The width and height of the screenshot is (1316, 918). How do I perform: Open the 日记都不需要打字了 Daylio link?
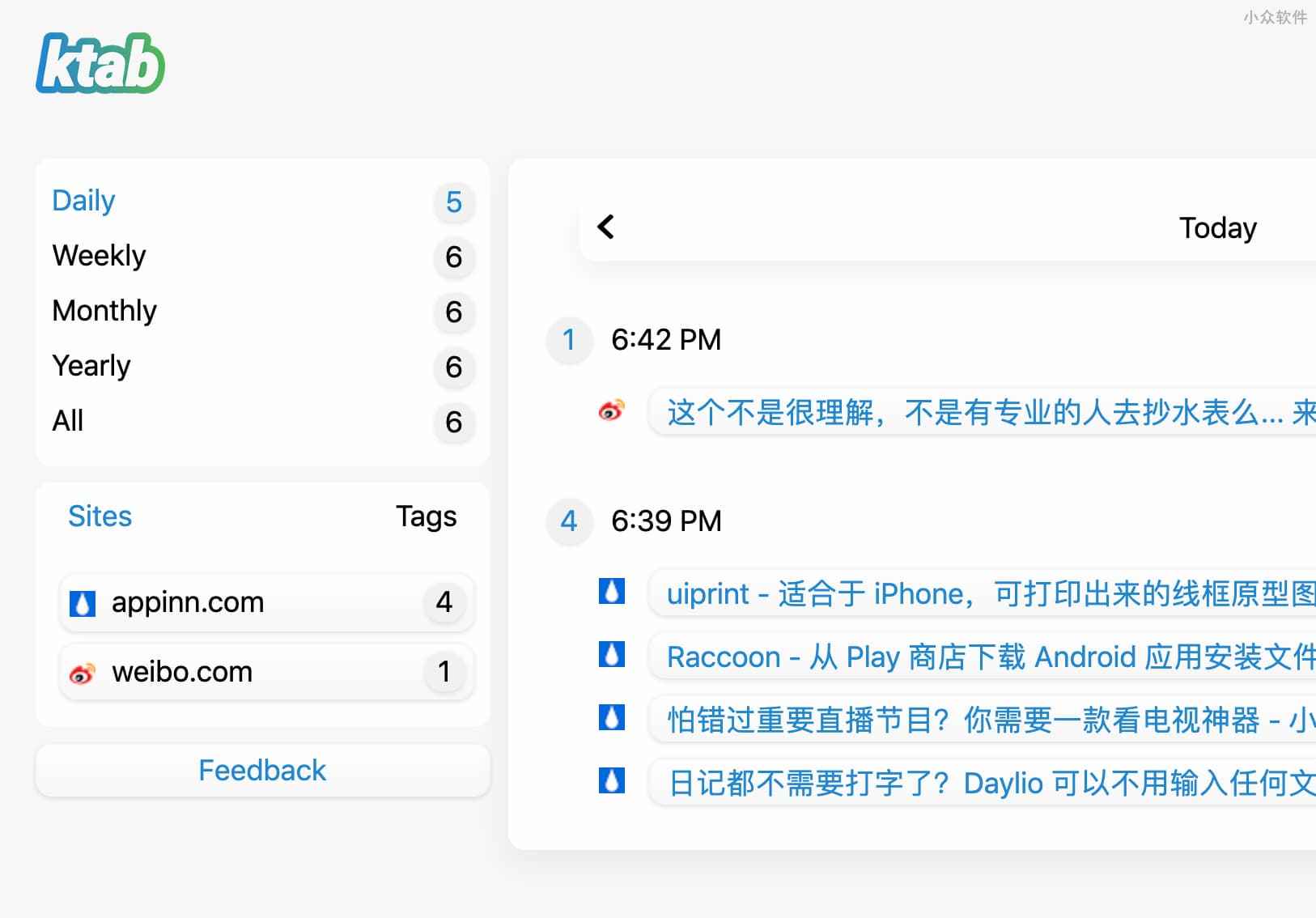click(x=983, y=783)
